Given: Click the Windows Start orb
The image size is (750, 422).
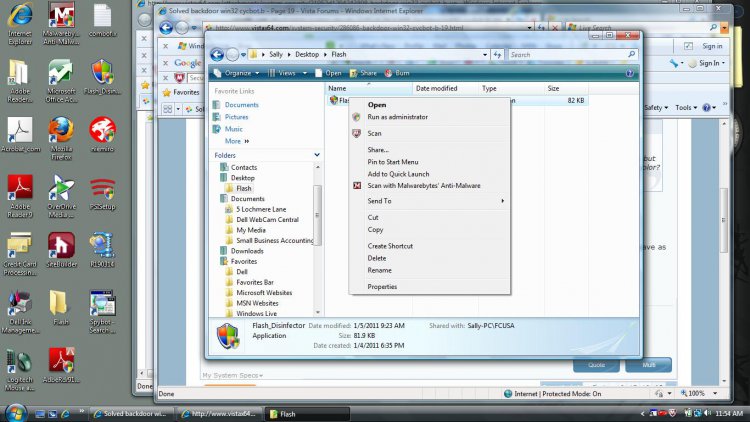Looking at the screenshot, I should point(17,412).
